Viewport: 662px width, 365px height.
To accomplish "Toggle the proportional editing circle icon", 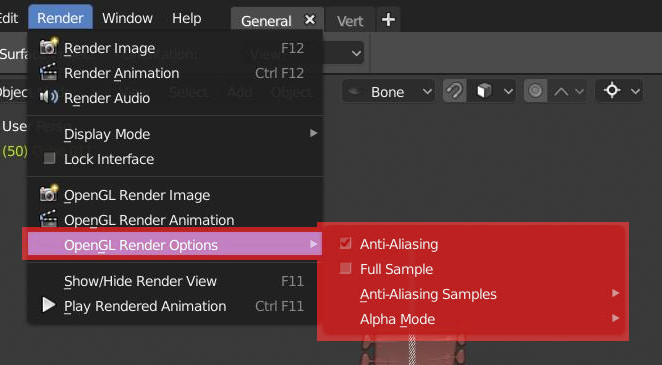I will [x=535, y=91].
